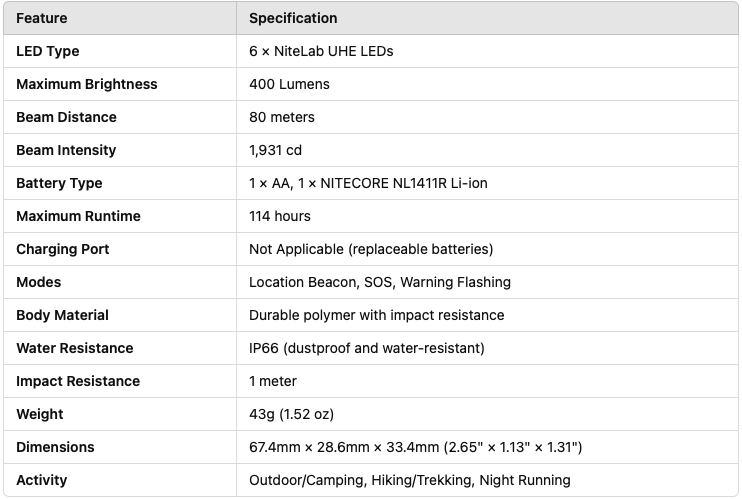Select the LED Type row label

pyautogui.click(x=47, y=51)
